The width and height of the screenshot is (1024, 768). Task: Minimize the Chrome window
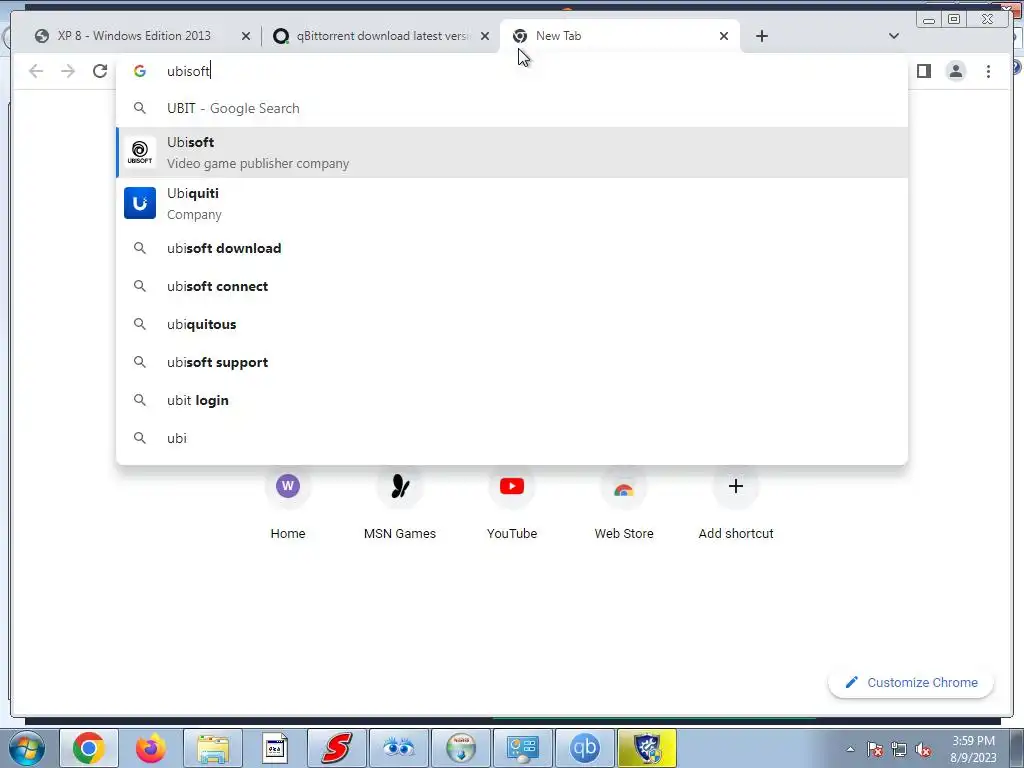coord(929,19)
